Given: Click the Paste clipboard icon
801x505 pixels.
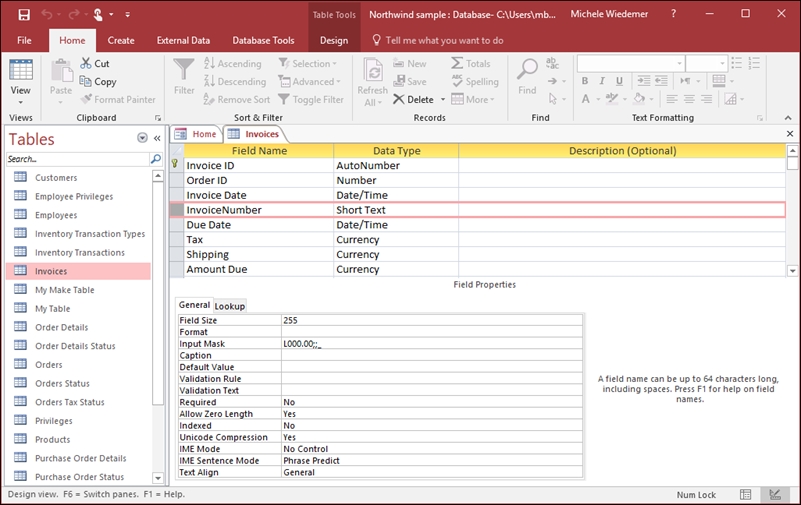Looking at the screenshot, I should (61, 70).
